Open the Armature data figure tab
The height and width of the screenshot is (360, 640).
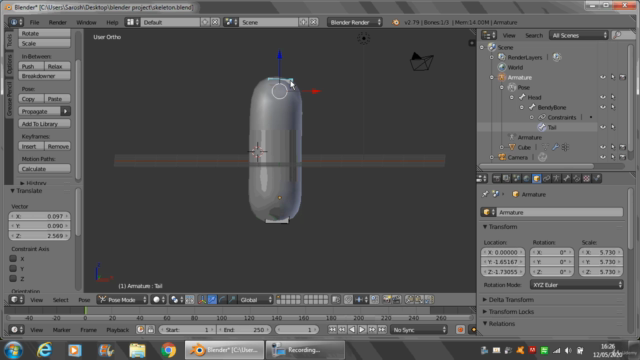(556, 178)
